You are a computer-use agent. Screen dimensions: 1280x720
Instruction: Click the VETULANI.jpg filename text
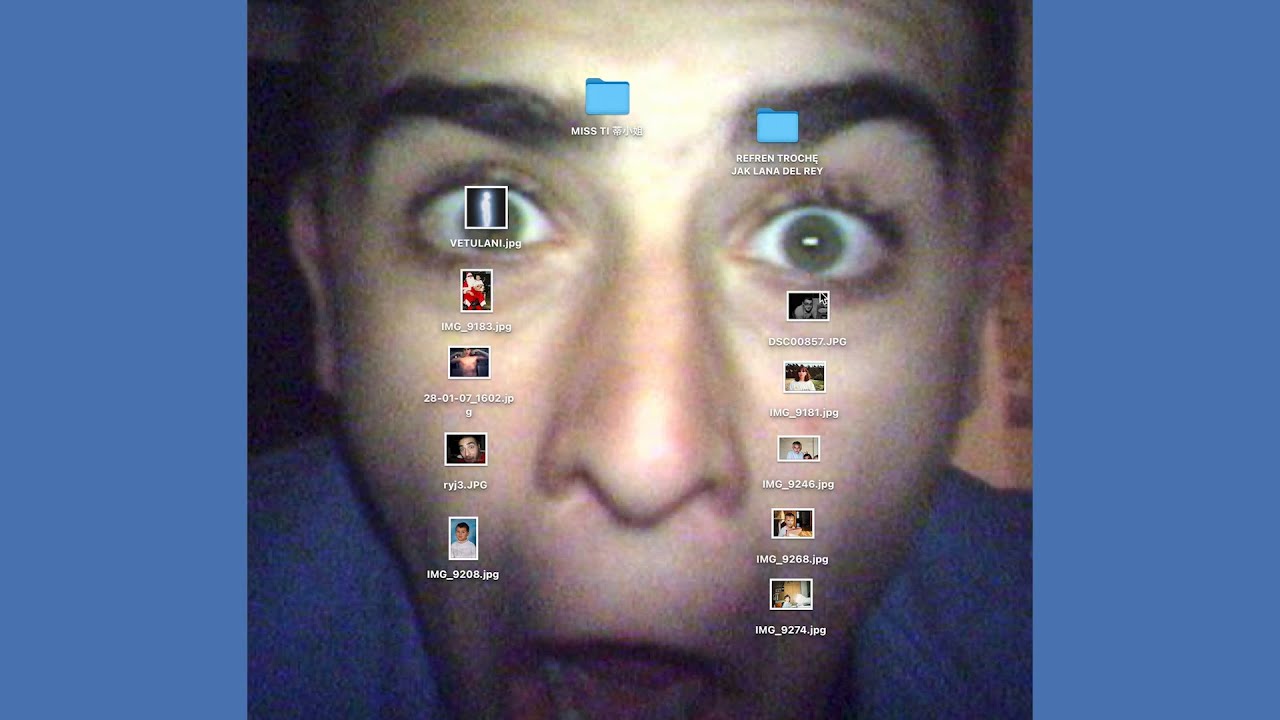486,243
